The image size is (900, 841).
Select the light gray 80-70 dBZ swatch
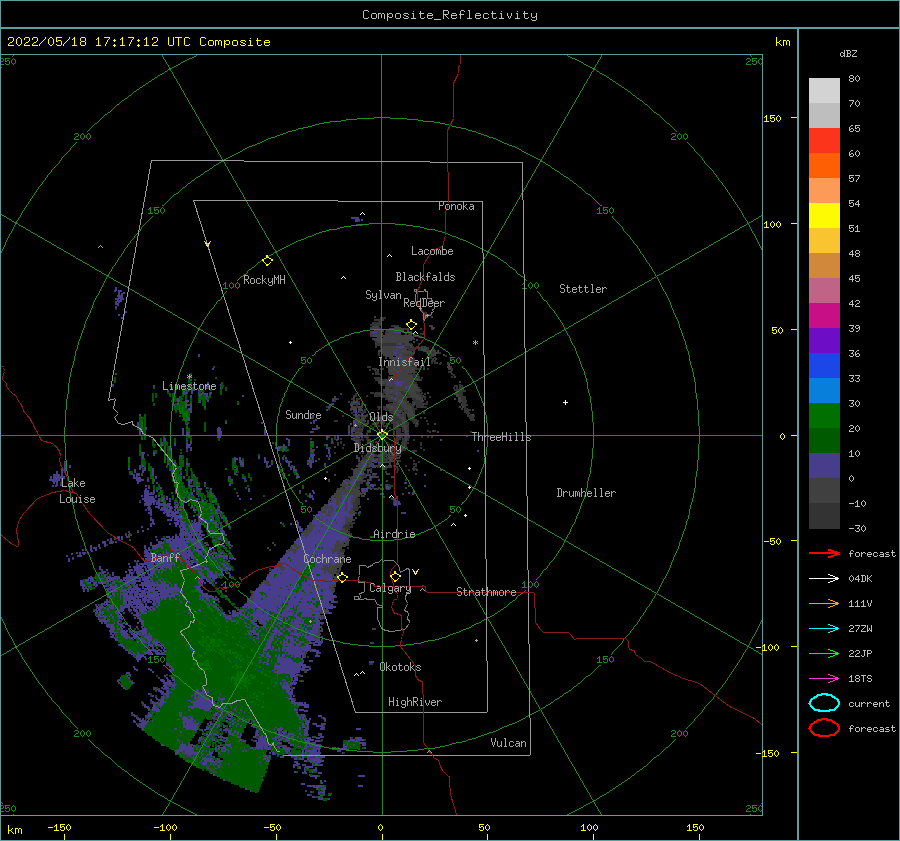[824, 91]
